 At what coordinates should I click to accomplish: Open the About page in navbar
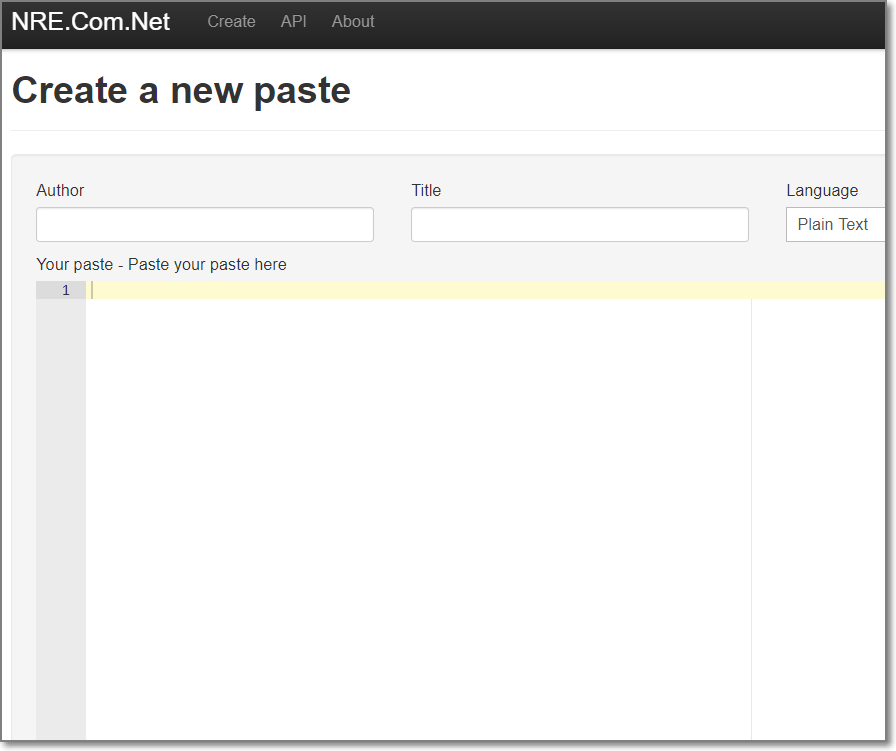coord(353,22)
